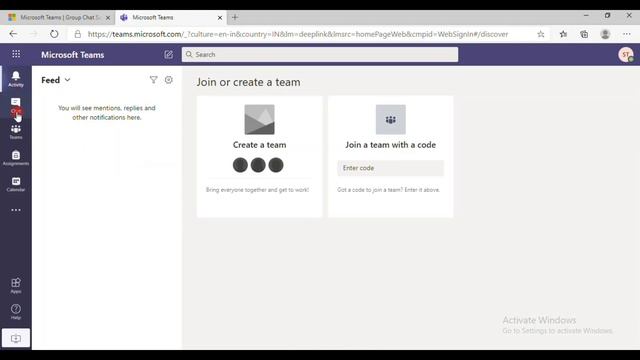Open the Apps store icon

click(x=16, y=285)
